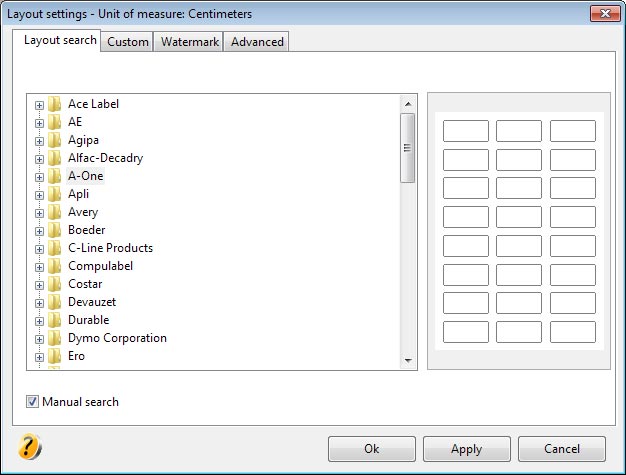
Task: Click the Avery folder icon
Action: [x=55, y=212]
